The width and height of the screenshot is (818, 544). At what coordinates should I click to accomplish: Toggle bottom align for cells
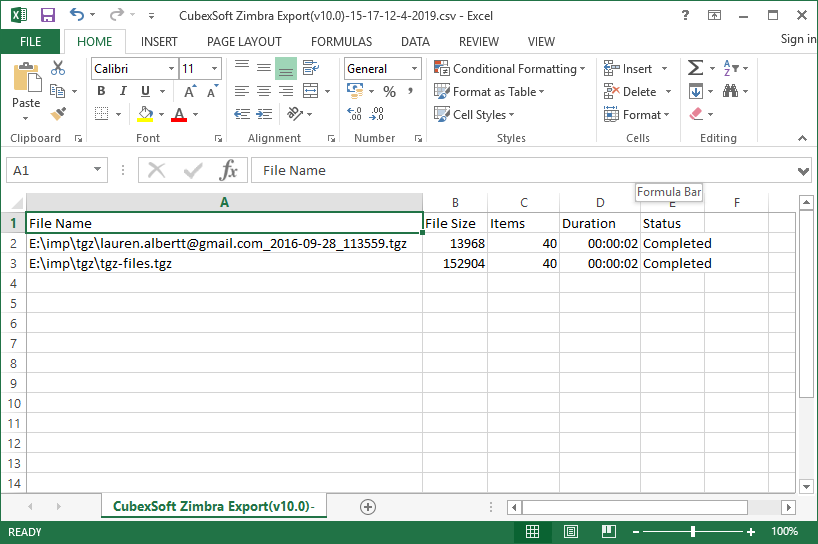286,68
